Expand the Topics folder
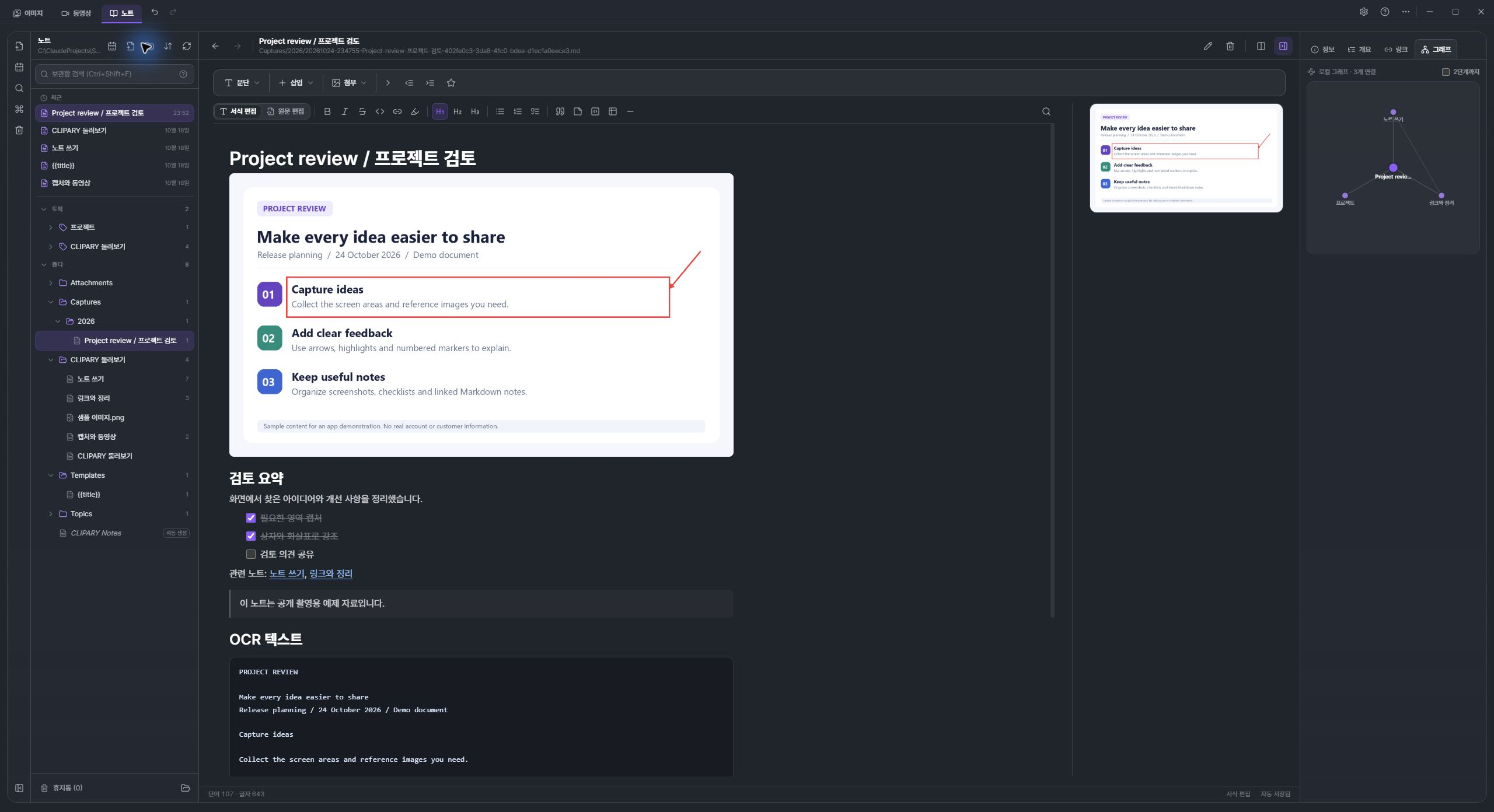The image size is (1494, 812). (x=51, y=514)
